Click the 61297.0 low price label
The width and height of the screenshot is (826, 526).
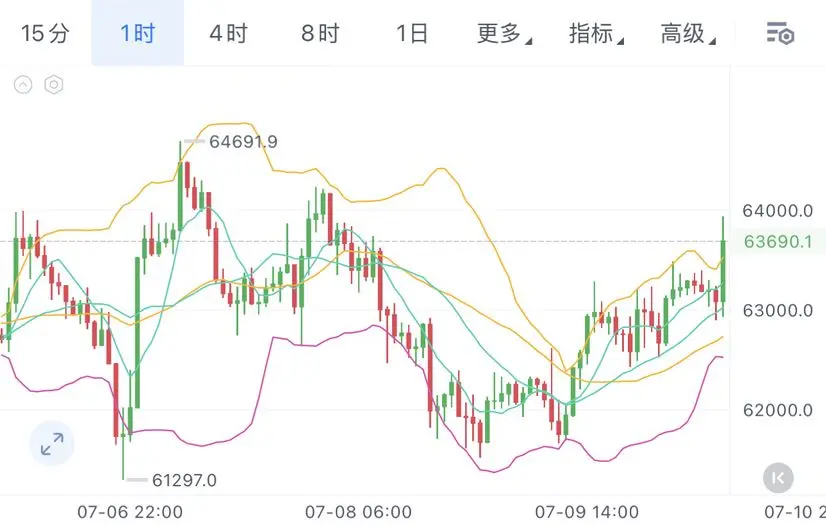[x=184, y=480]
